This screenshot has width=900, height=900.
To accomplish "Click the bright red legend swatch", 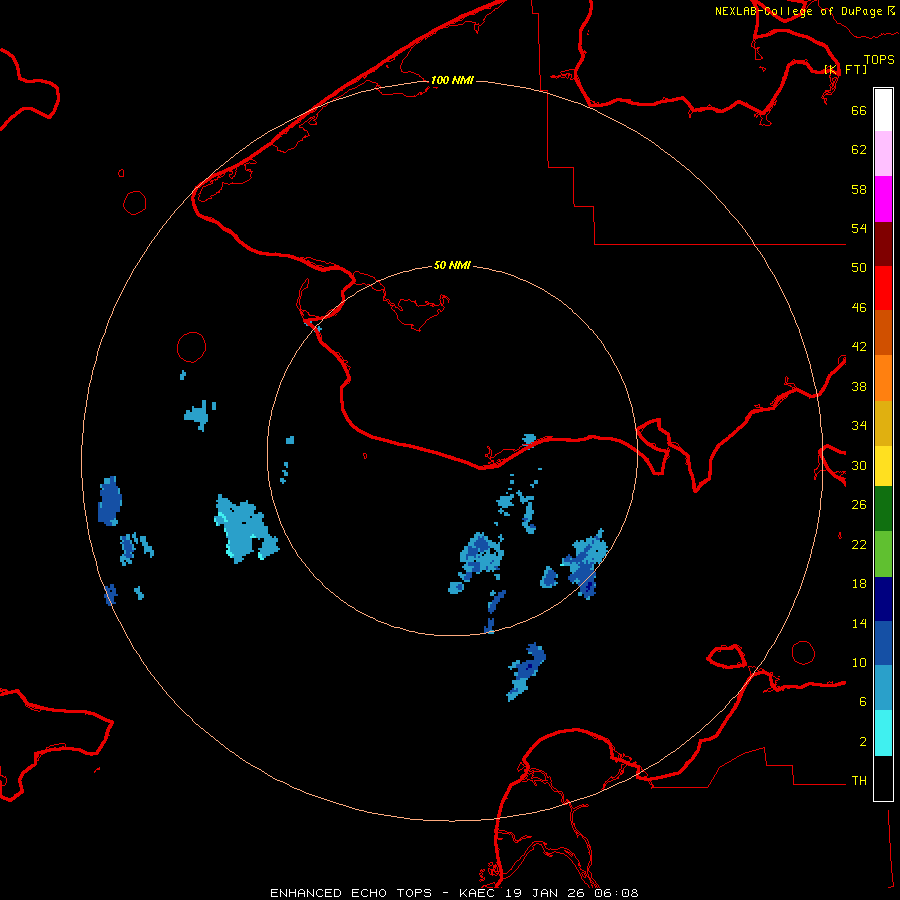I will [883, 288].
